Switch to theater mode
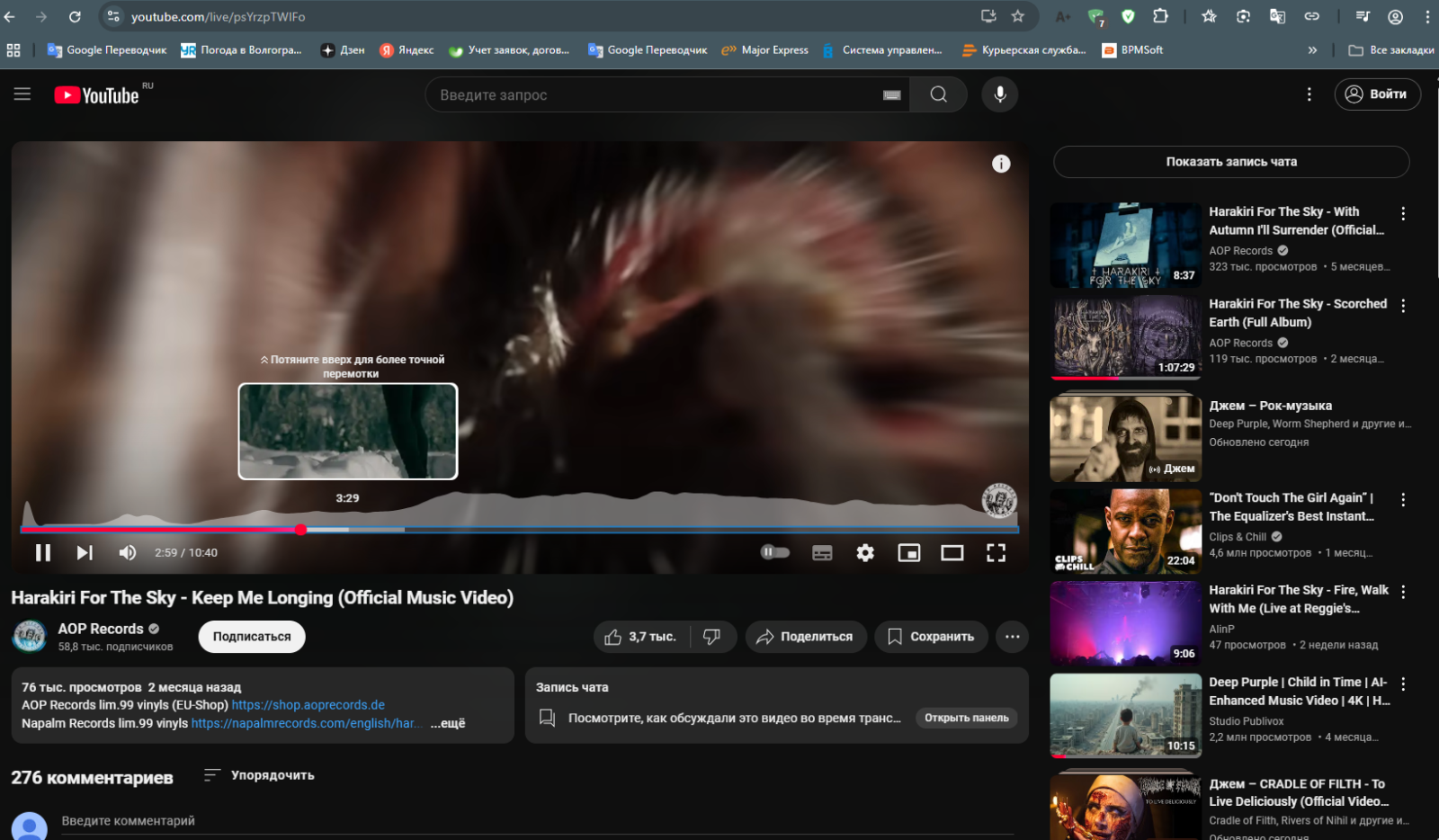 click(952, 552)
